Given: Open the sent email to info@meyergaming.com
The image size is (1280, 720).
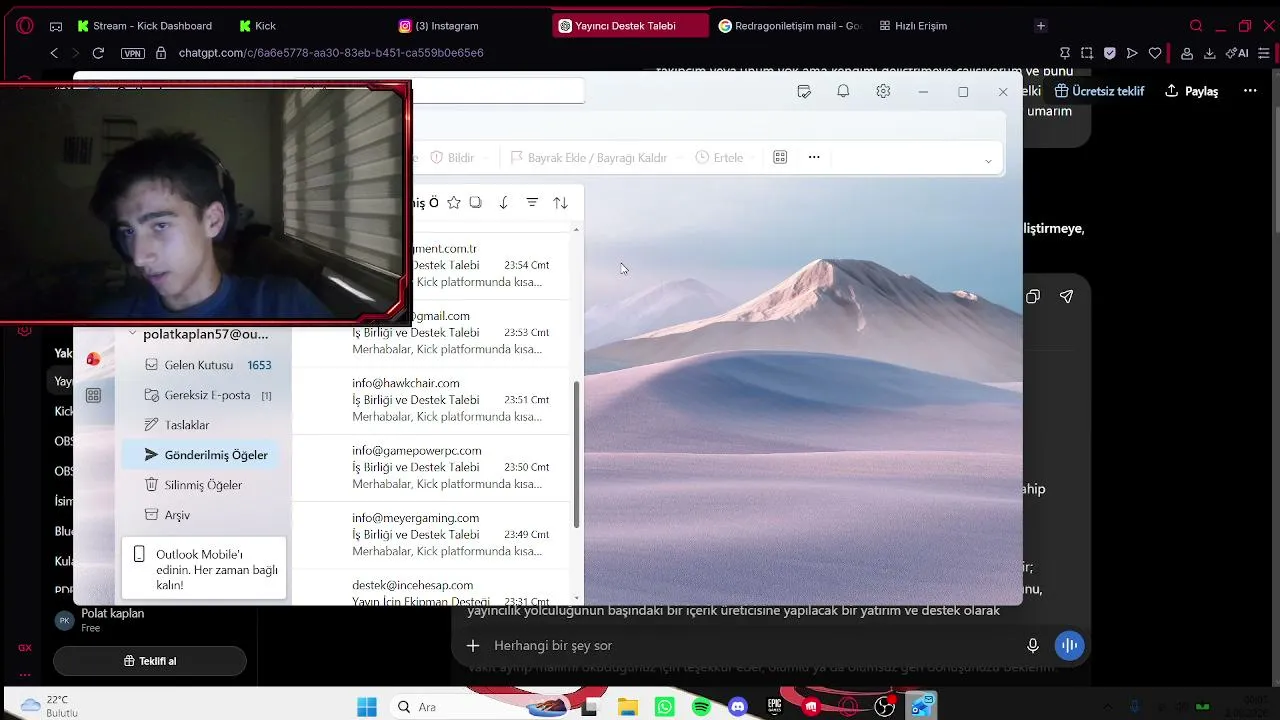Looking at the screenshot, I should [x=432, y=535].
